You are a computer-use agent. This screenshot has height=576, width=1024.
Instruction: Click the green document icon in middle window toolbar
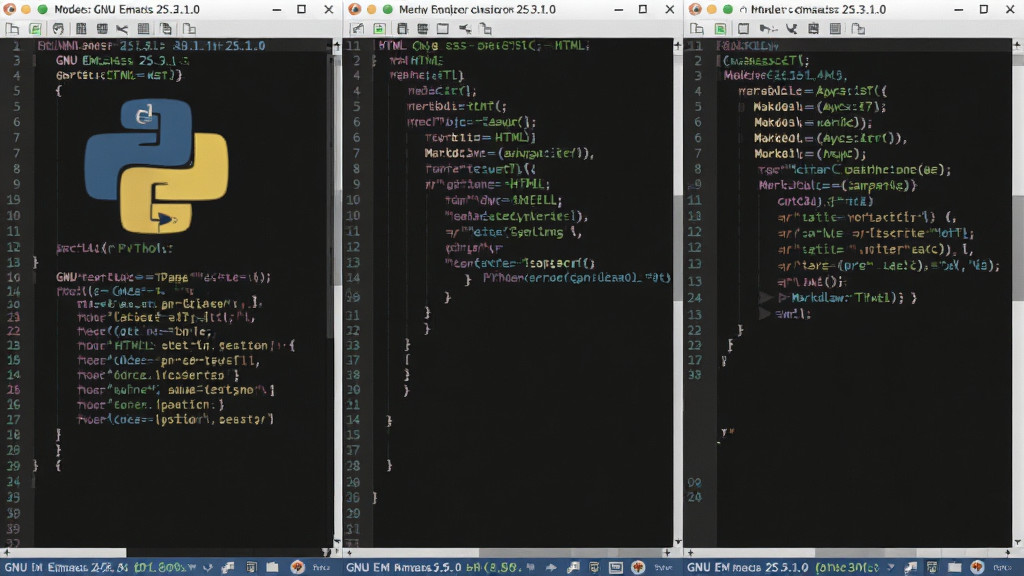click(379, 29)
